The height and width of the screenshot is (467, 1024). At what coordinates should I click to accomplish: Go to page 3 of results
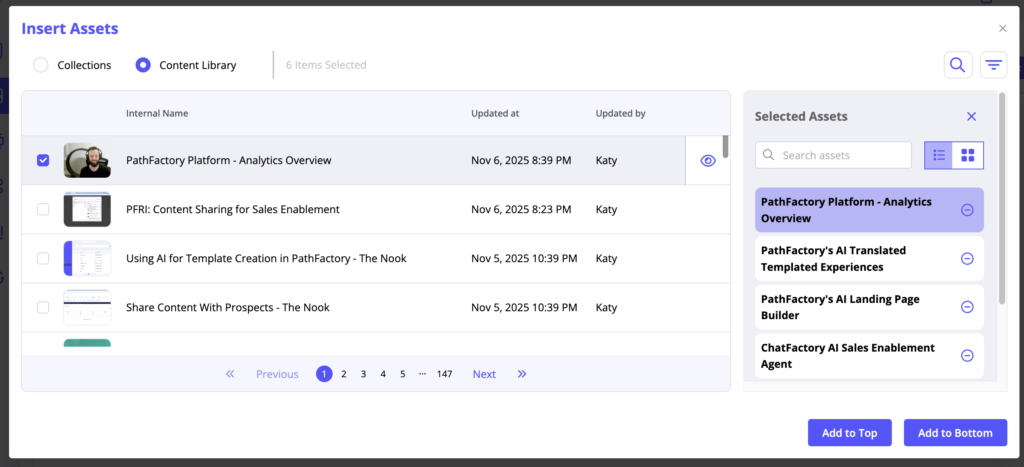(x=363, y=374)
